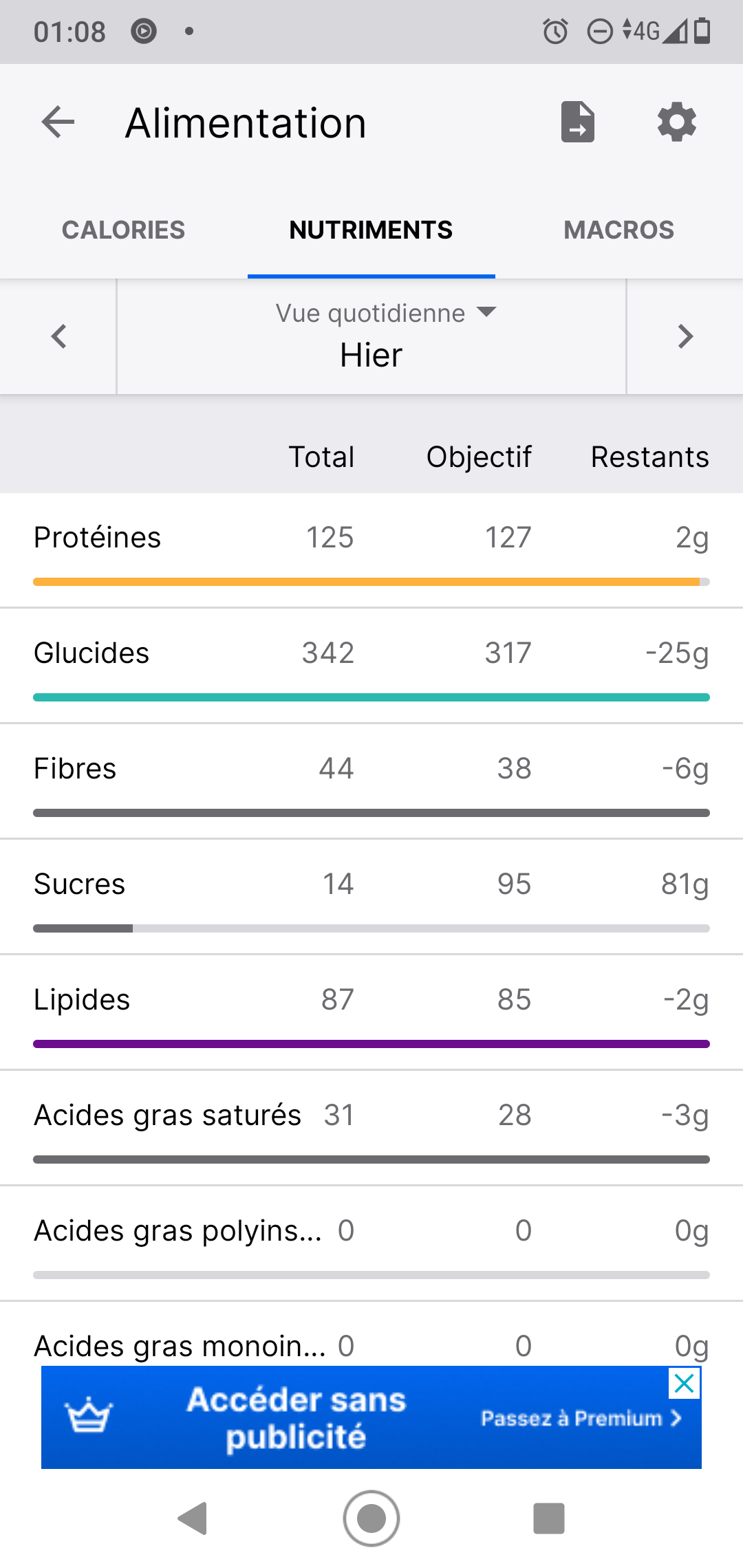This screenshot has width=743, height=1568.
Task: Go to the next day arrow
Action: (685, 336)
